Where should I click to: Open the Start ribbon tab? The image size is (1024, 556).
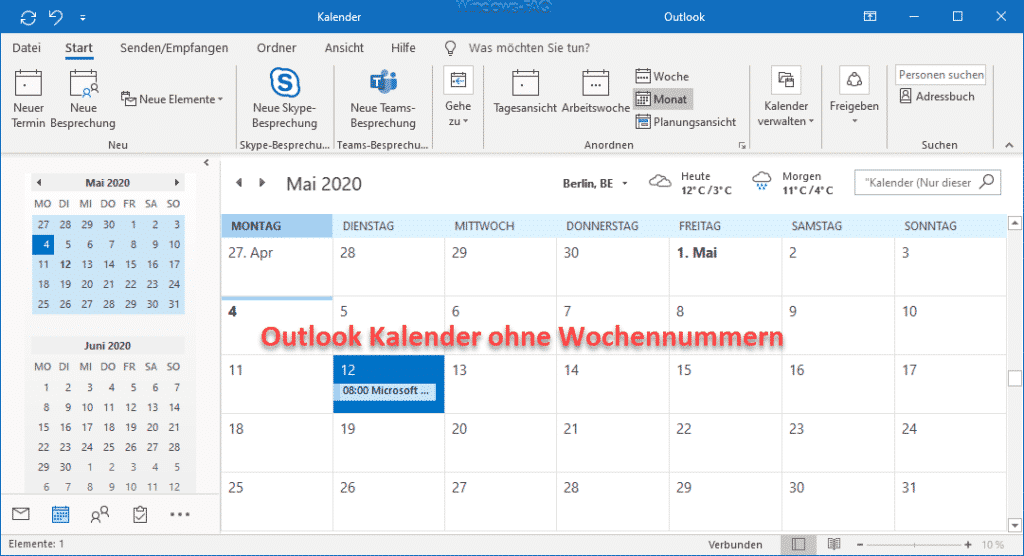coord(79,48)
